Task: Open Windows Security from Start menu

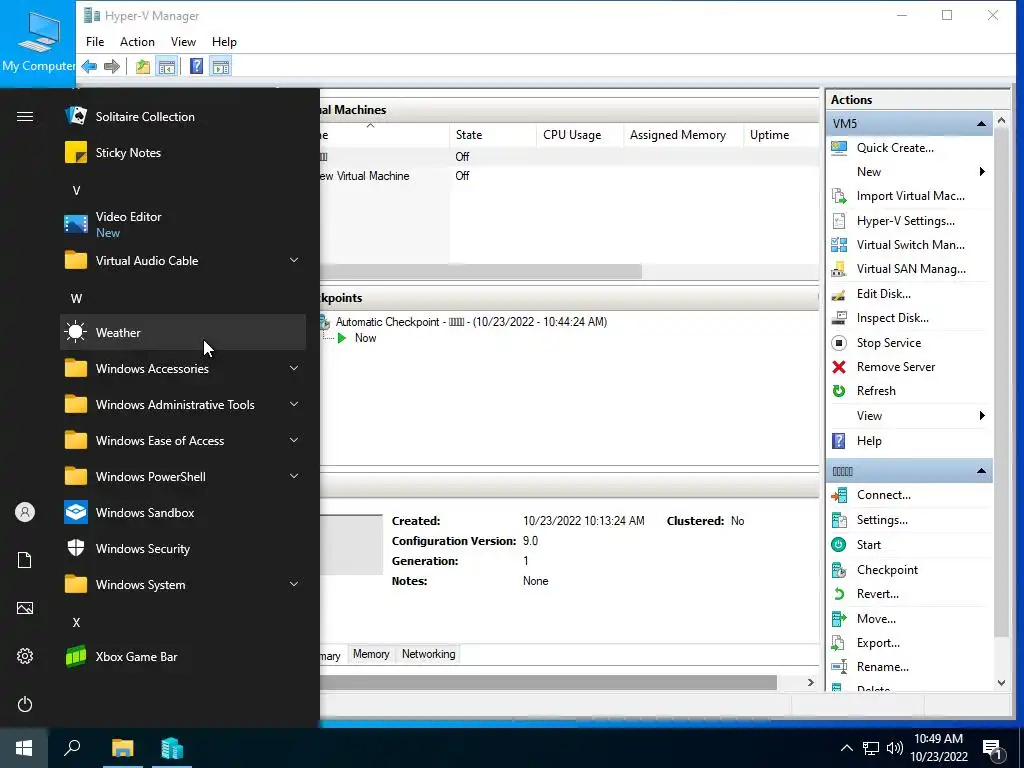Action: 183,549
